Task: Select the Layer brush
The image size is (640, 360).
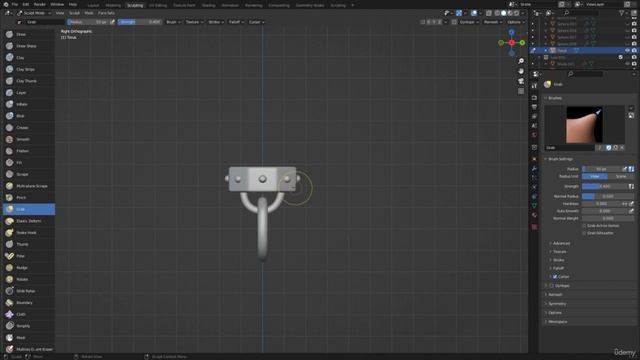Action: pos(29,93)
